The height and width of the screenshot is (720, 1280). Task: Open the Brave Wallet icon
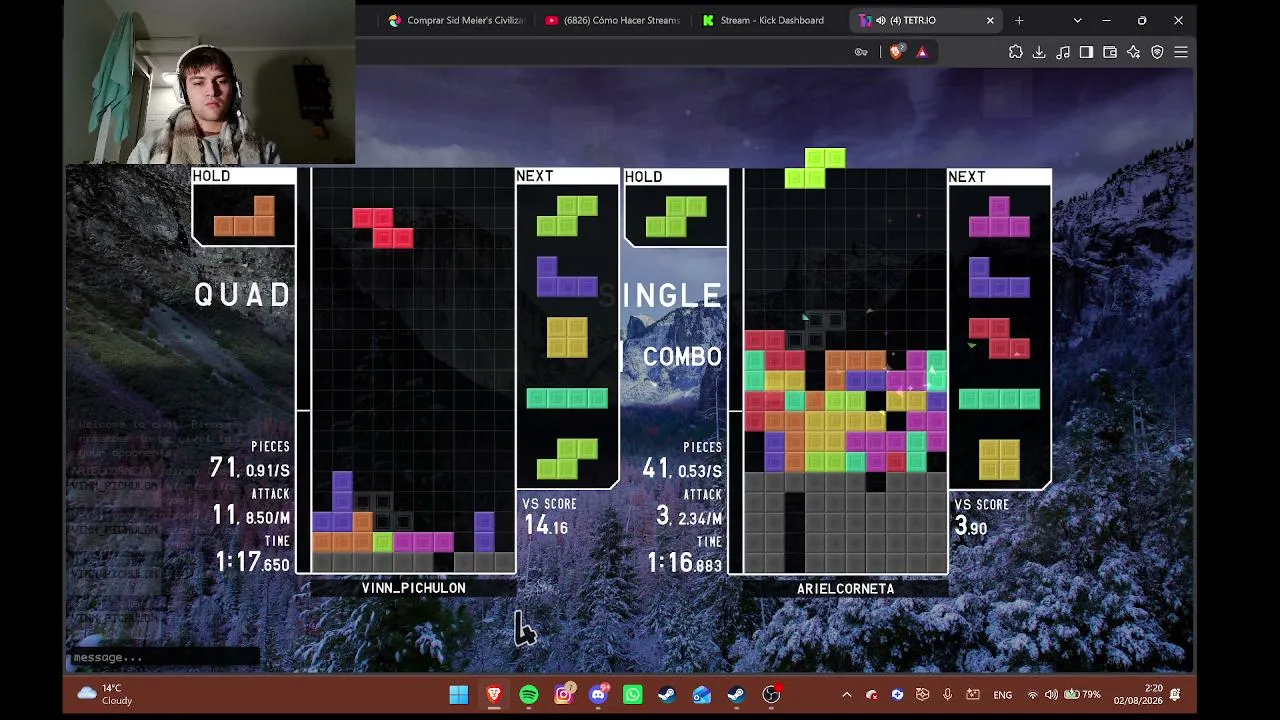tap(1110, 52)
